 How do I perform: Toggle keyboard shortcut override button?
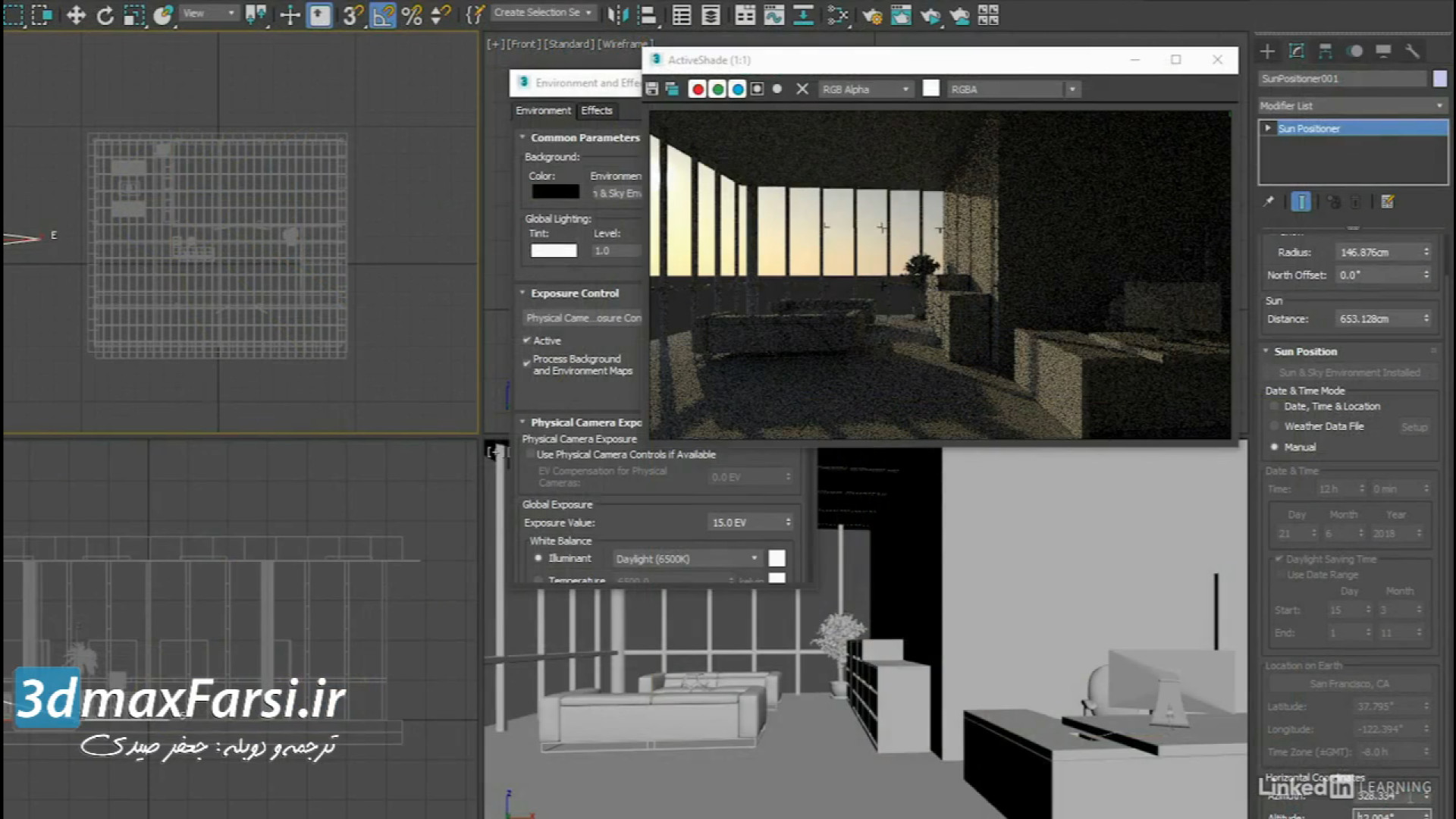pos(319,14)
